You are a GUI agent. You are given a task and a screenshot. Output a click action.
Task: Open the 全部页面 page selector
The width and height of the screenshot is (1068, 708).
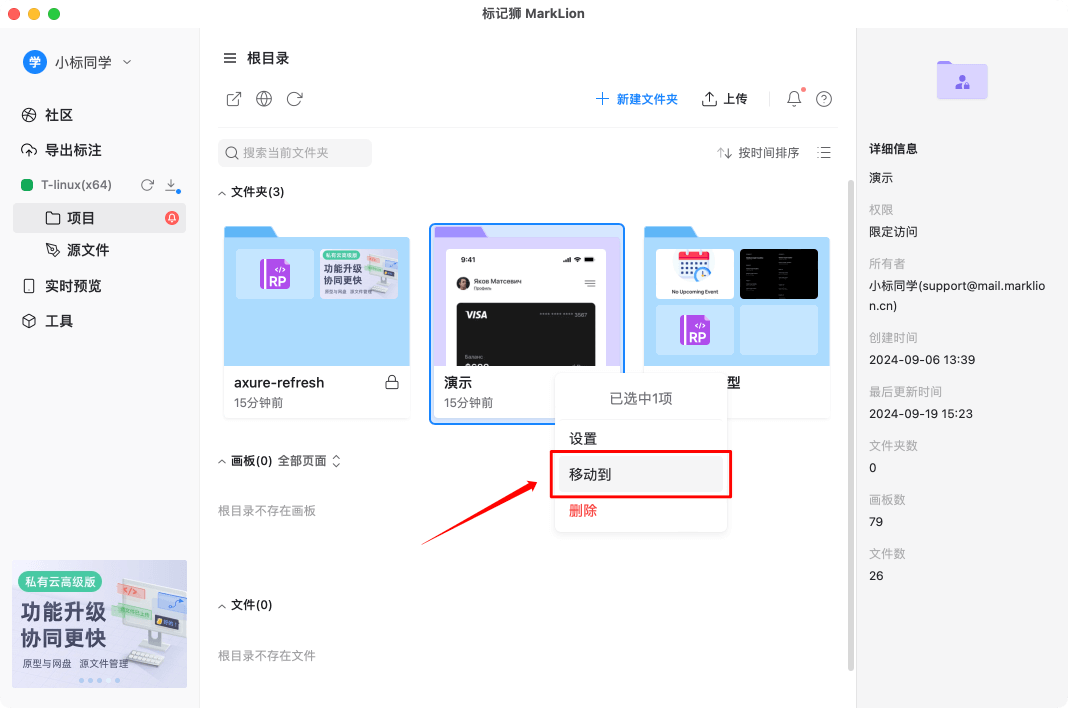click(x=311, y=460)
